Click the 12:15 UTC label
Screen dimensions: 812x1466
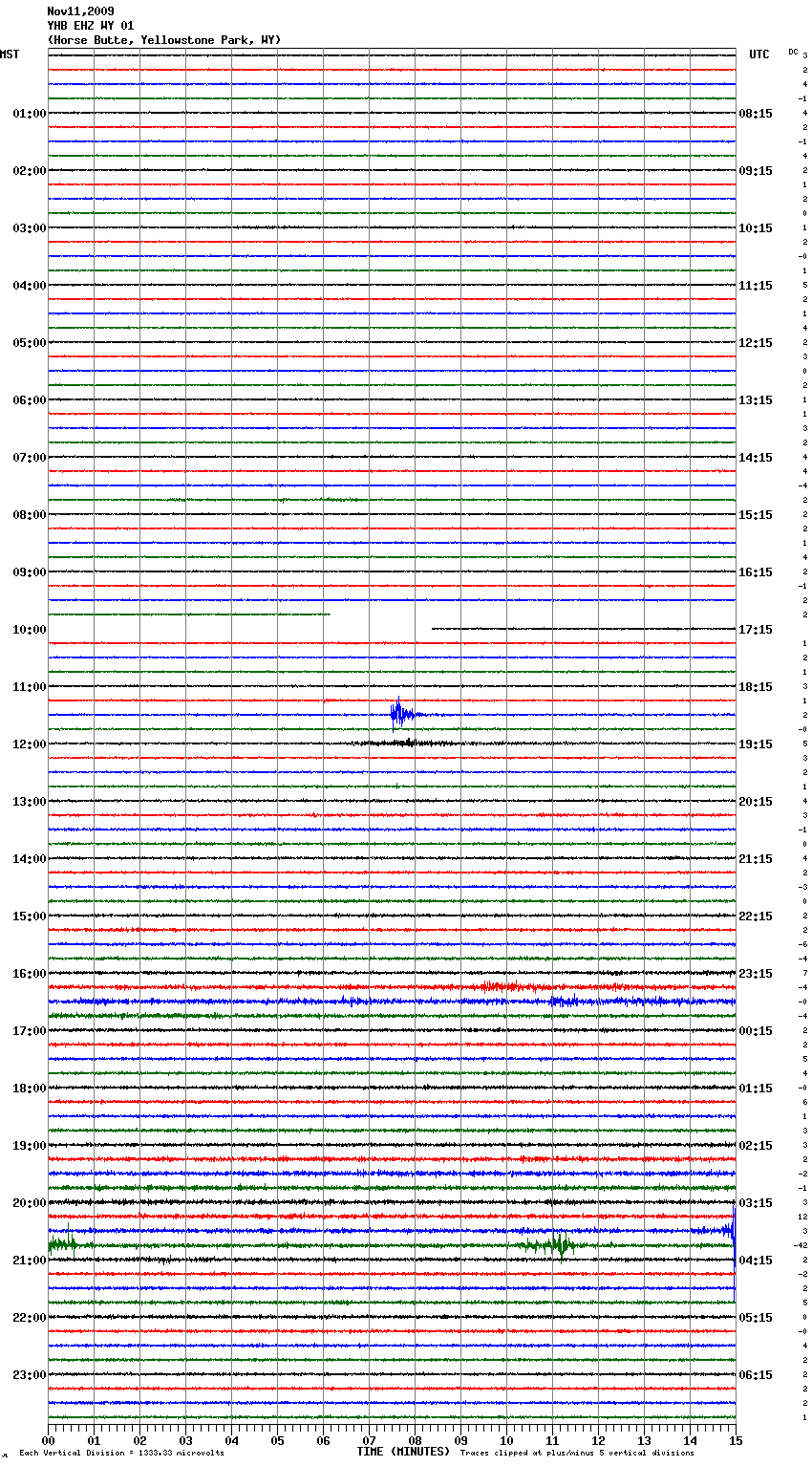point(756,343)
